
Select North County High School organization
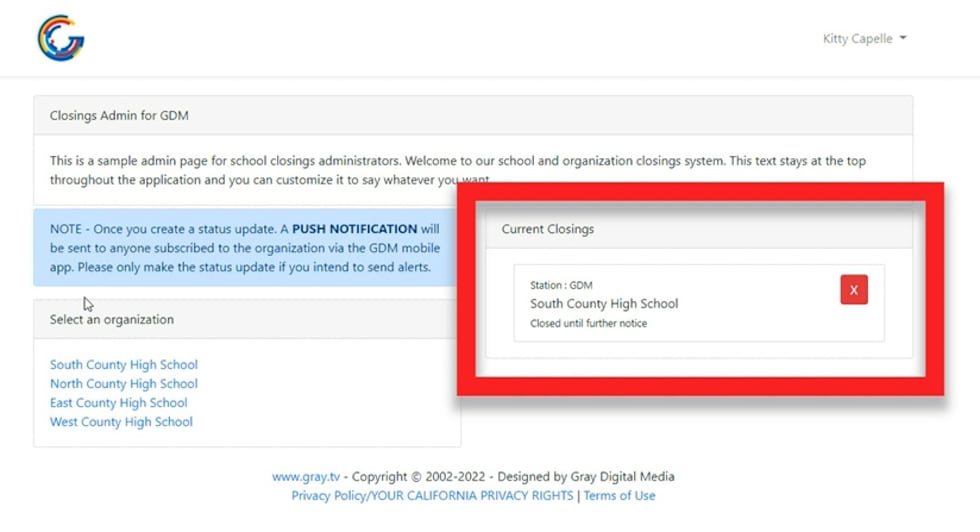click(124, 384)
